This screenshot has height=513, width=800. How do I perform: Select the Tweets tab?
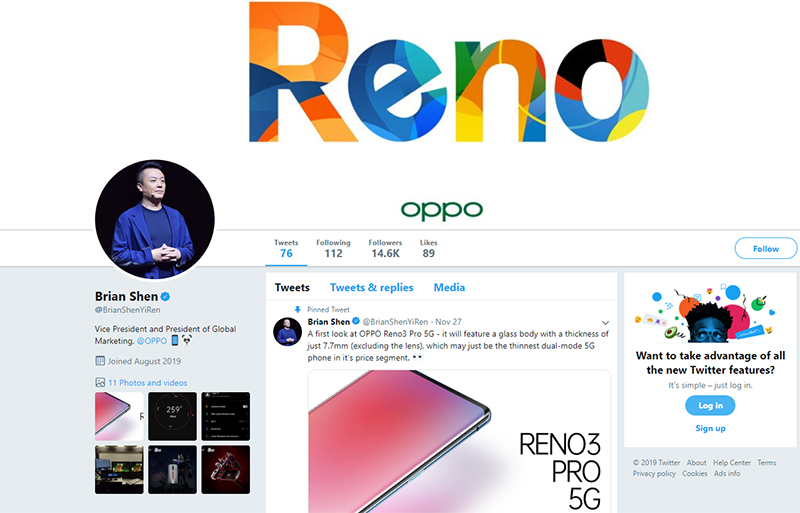pyautogui.click(x=292, y=287)
